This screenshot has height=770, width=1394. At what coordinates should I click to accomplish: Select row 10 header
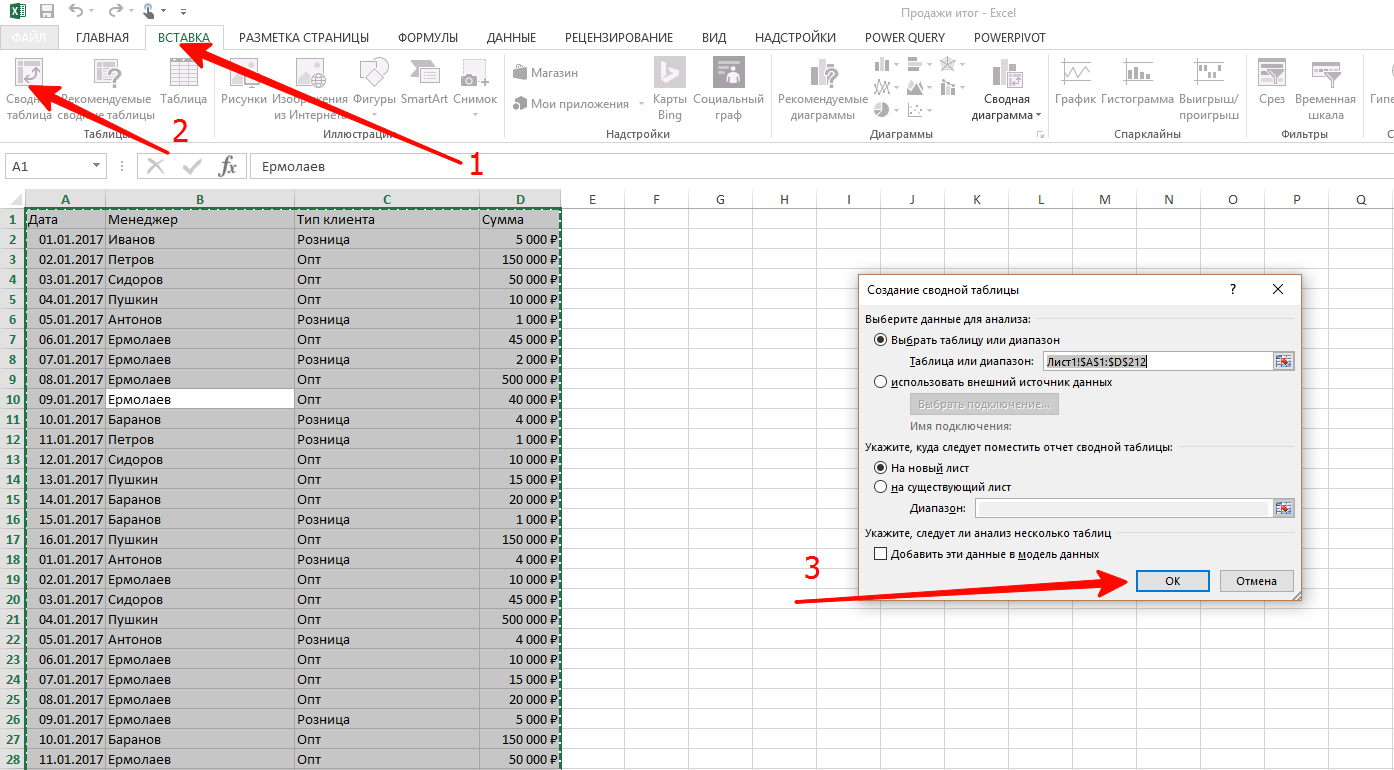point(13,399)
